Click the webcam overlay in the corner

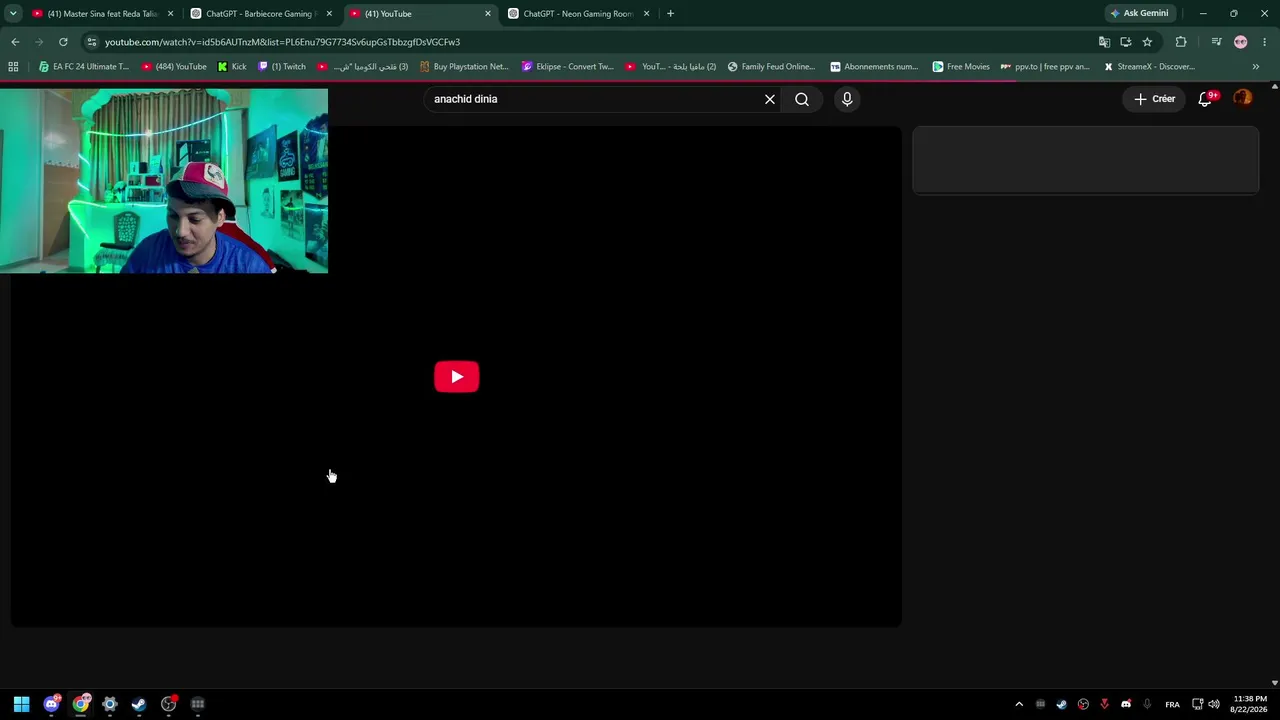tap(164, 181)
